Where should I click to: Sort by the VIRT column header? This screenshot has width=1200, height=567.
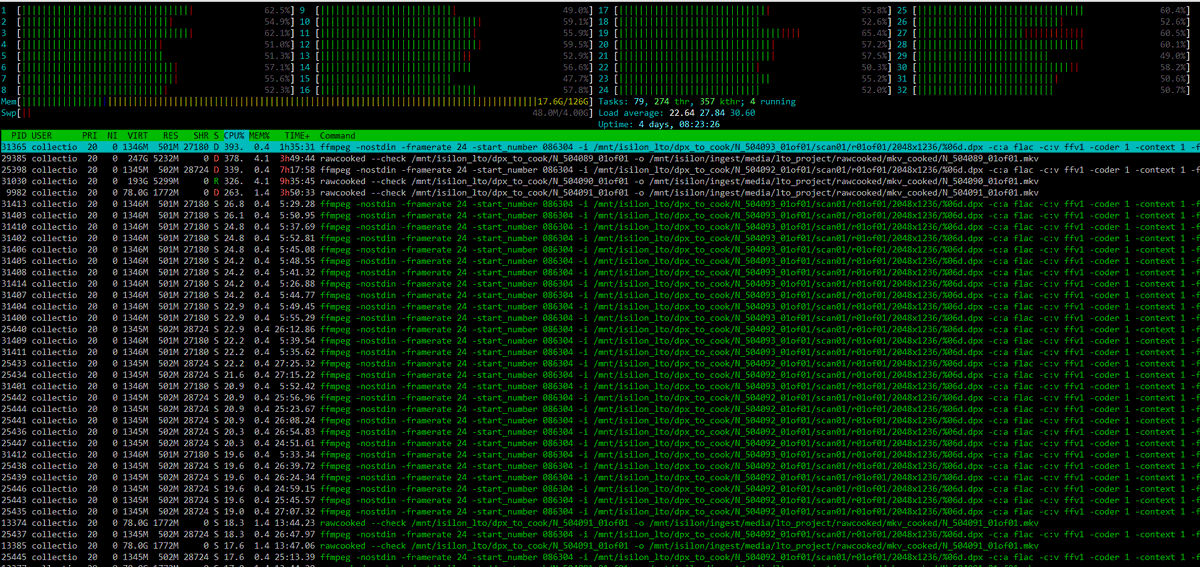click(137, 135)
